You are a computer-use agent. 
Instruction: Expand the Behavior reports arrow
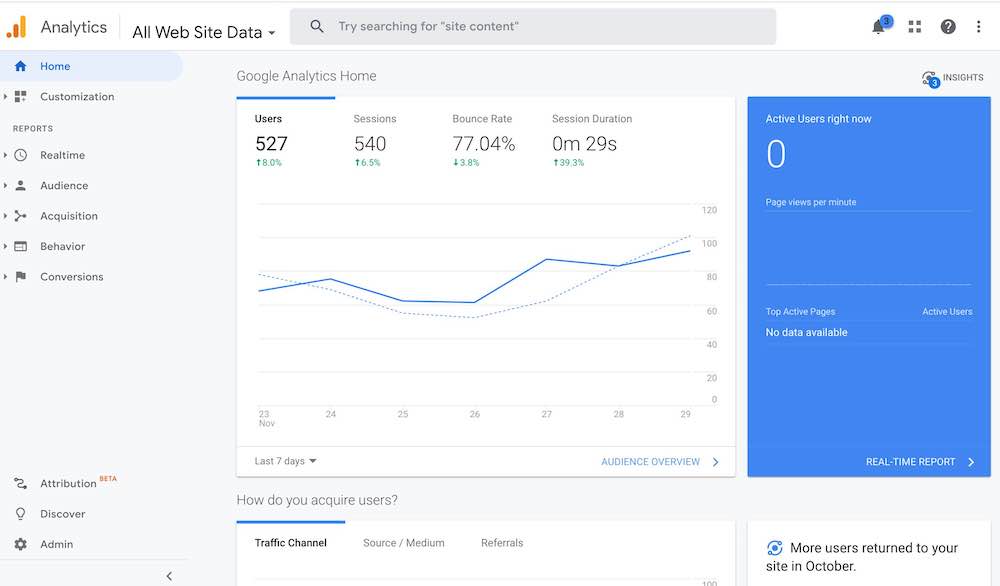(x=5, y=246)
